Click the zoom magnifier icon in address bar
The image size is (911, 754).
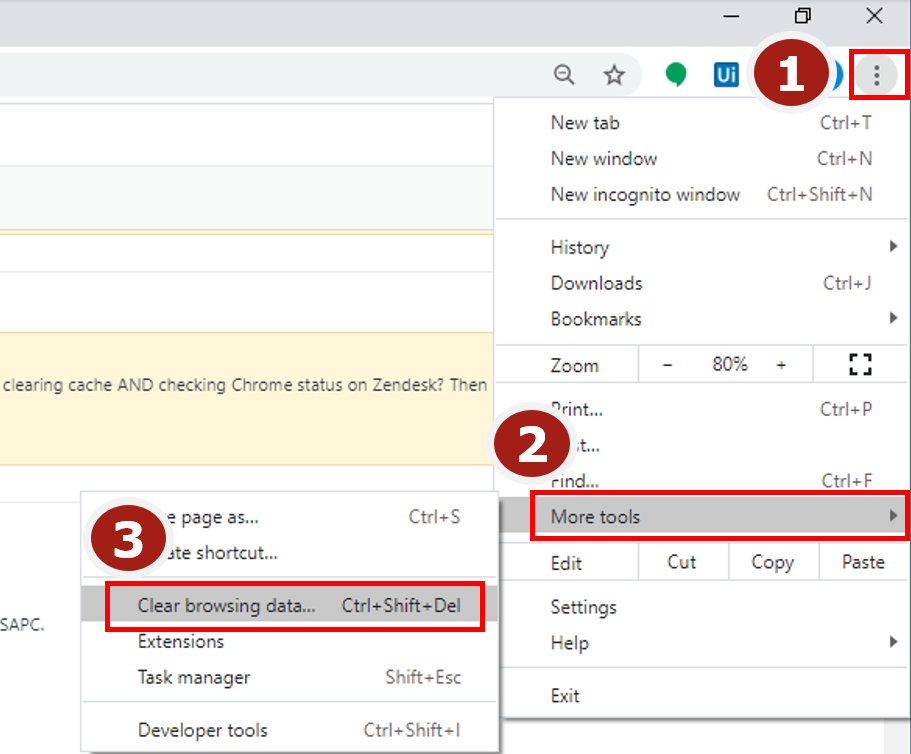[x=565, y=75]
